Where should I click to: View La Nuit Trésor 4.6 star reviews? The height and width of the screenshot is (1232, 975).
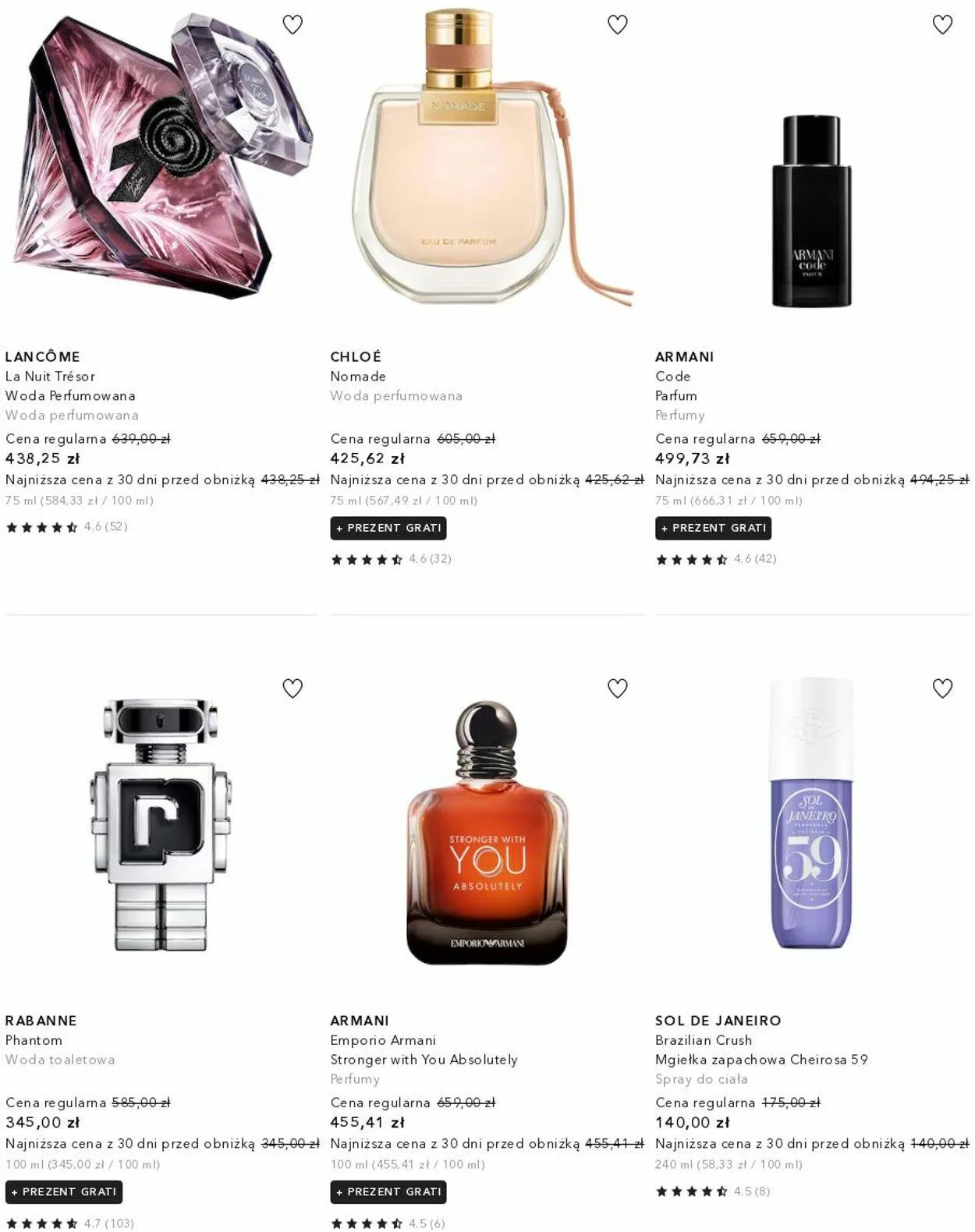(x=66, y=527)
